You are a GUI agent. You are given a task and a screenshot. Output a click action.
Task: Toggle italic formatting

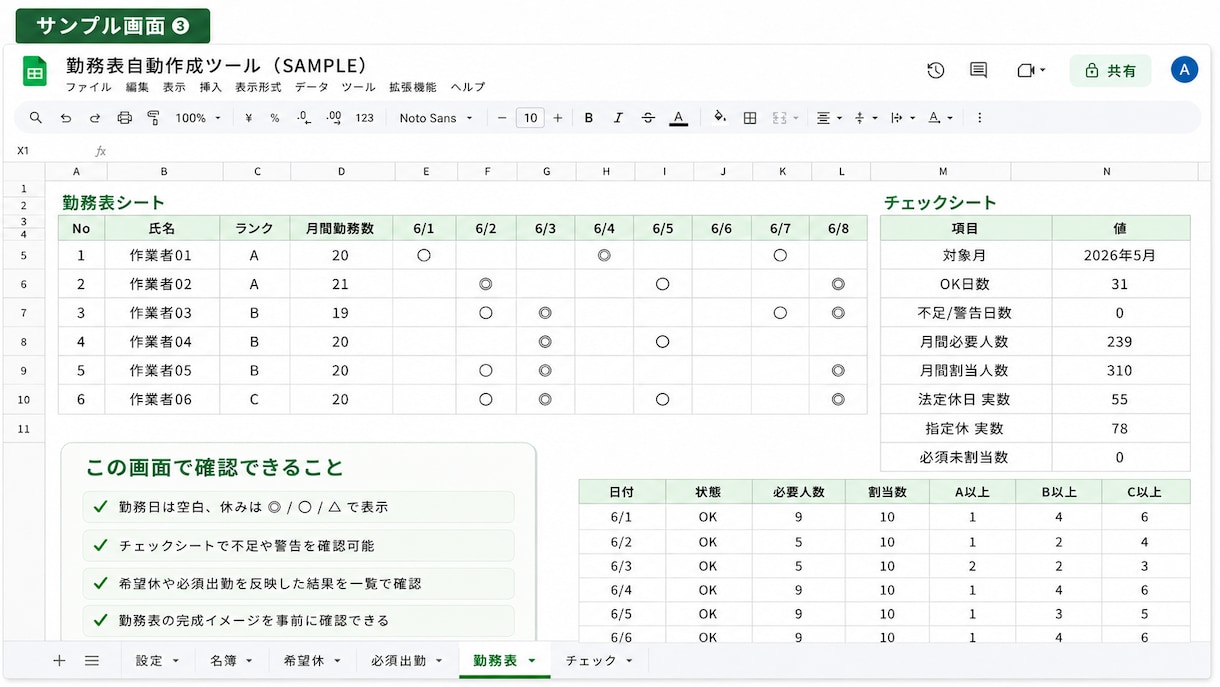click(x=618, y=118)
